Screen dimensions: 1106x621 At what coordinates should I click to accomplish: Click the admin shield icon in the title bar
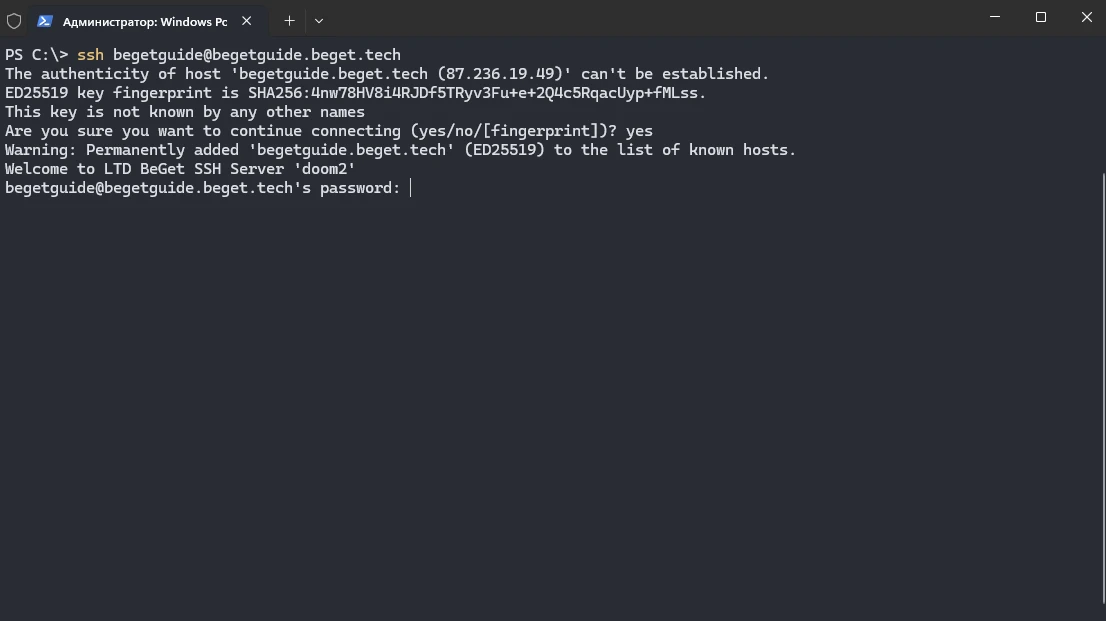point(16,20)
